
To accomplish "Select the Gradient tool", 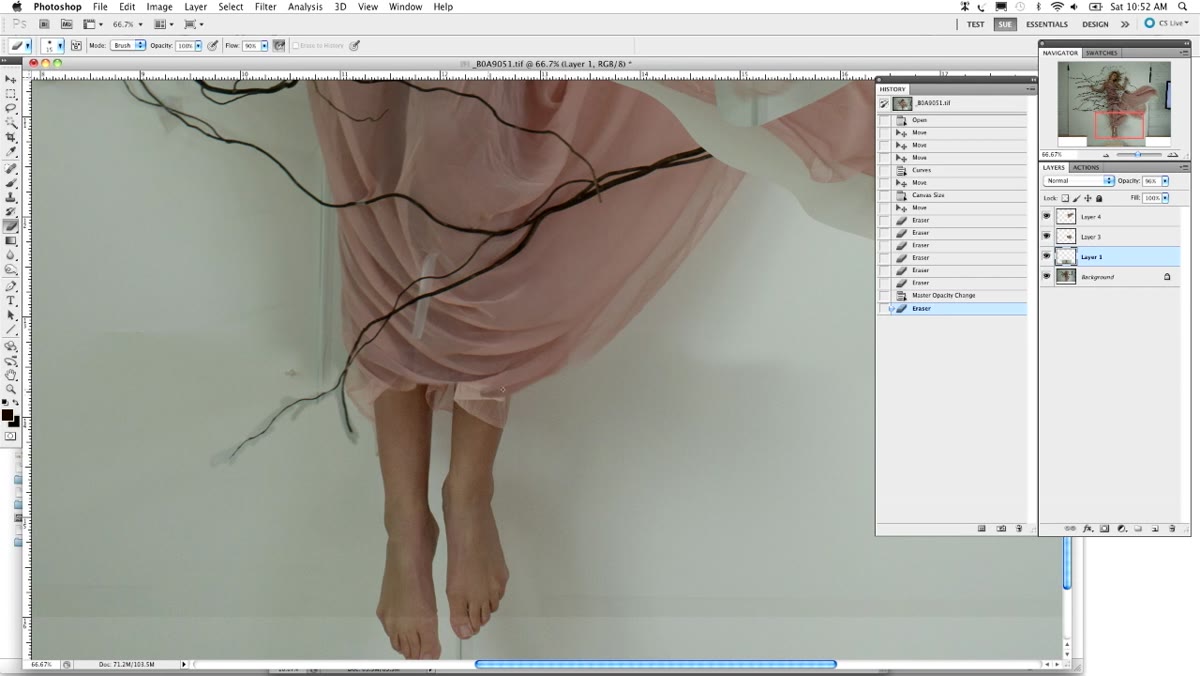I will pyautogui.click(x=11, y=241).
